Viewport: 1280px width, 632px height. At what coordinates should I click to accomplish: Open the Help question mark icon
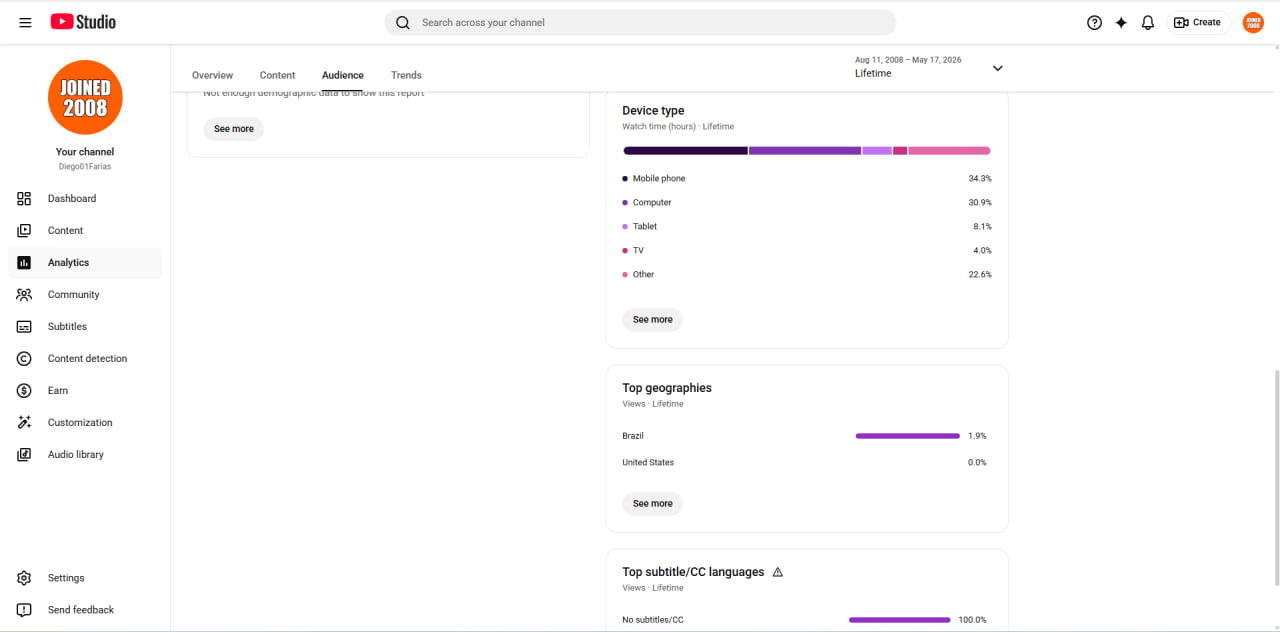pos(1094,22)
